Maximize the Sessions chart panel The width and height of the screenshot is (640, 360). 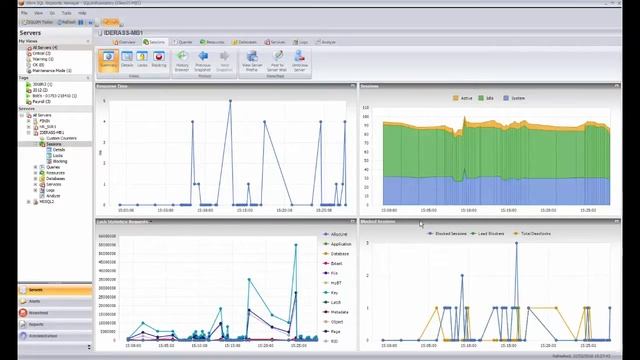617,86
